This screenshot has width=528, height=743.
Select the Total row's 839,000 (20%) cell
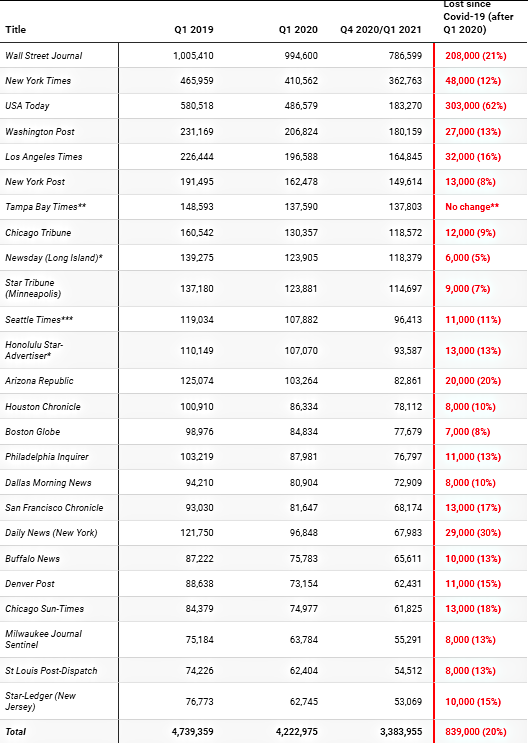pyautogui.click(x=475, y=732)
